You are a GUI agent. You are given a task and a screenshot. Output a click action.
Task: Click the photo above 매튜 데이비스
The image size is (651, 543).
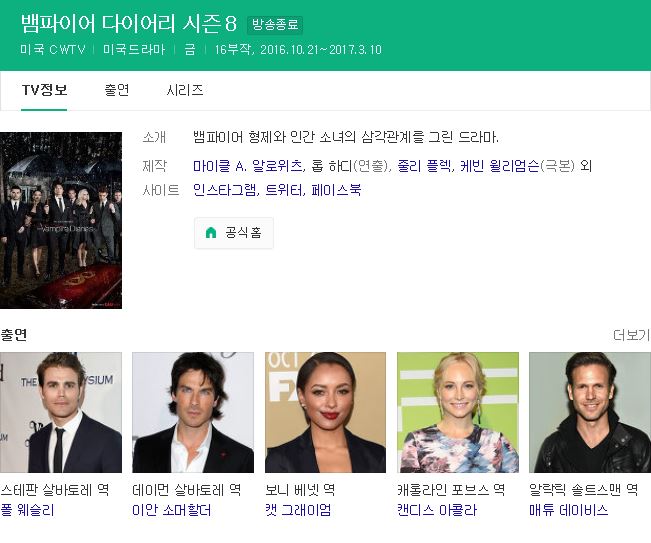pyautogui.click(x=590, y=412)
